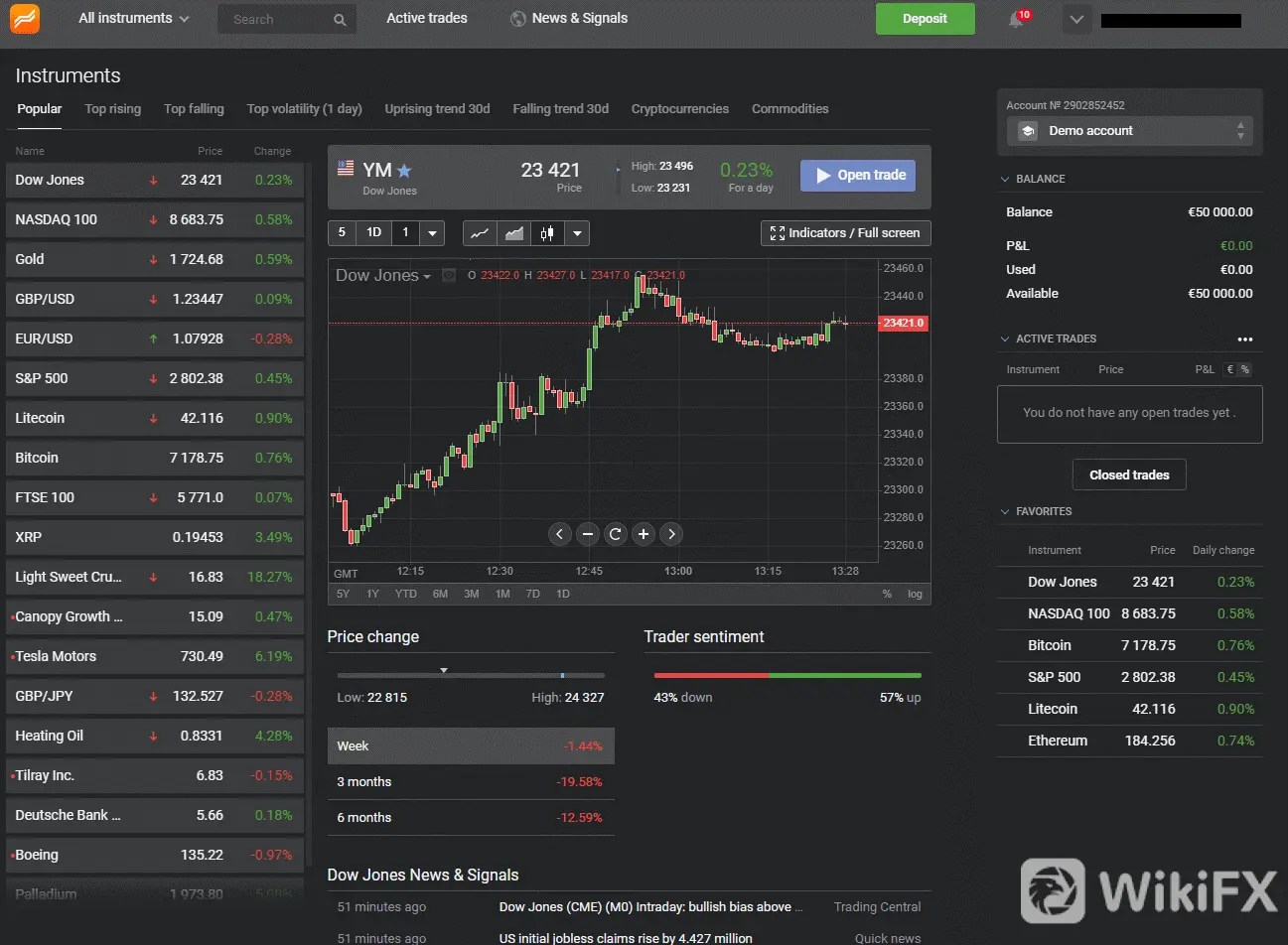
Task: Open the chart interval dropdown arrow
Action: (x=432, y=233)
